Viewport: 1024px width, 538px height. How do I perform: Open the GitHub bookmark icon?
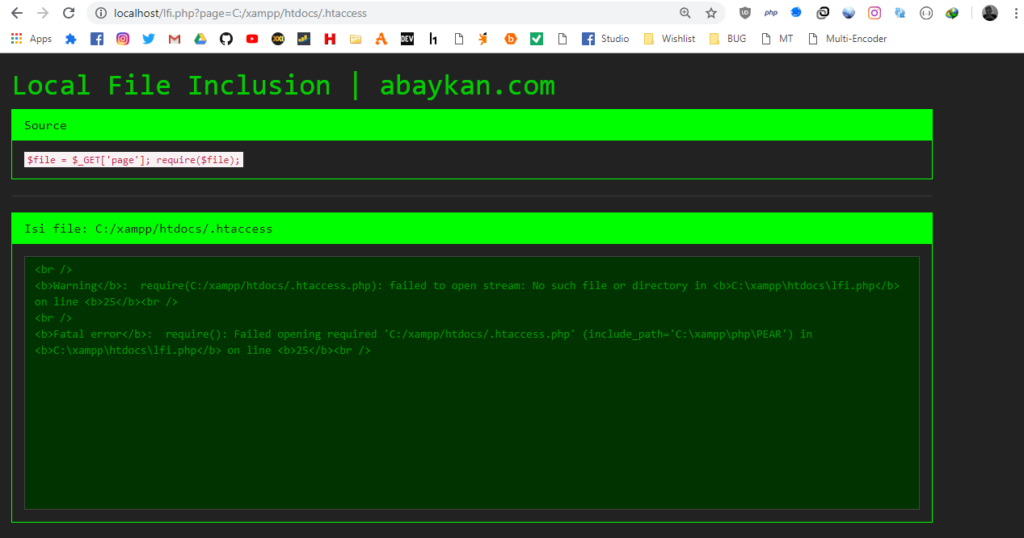pos(226,39)
